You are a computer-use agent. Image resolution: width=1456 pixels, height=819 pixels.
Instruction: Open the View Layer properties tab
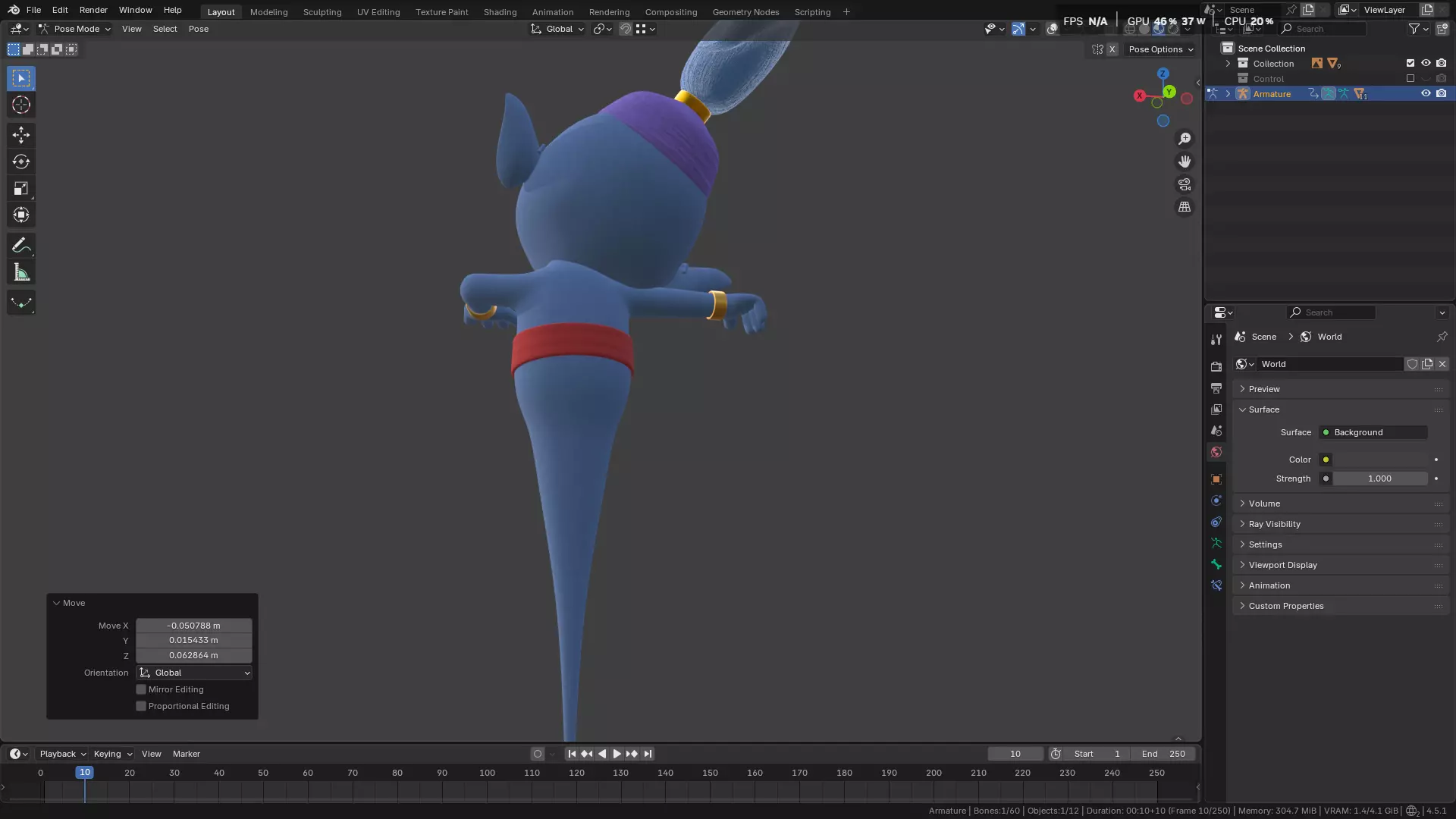[x=1216, y=409]
